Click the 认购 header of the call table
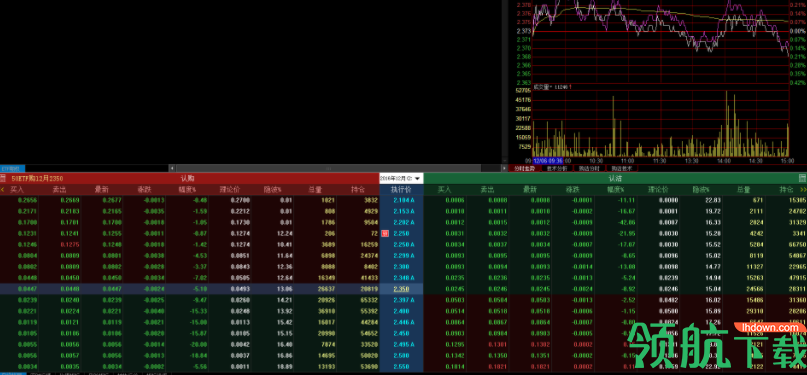This screenshot has width=807, height=375. (x=187, y=178)
